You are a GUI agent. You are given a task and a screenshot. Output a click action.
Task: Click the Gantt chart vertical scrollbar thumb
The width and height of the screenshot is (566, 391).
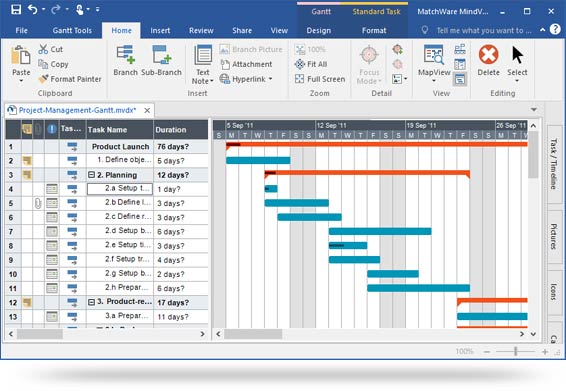click(x=533, y=155)
